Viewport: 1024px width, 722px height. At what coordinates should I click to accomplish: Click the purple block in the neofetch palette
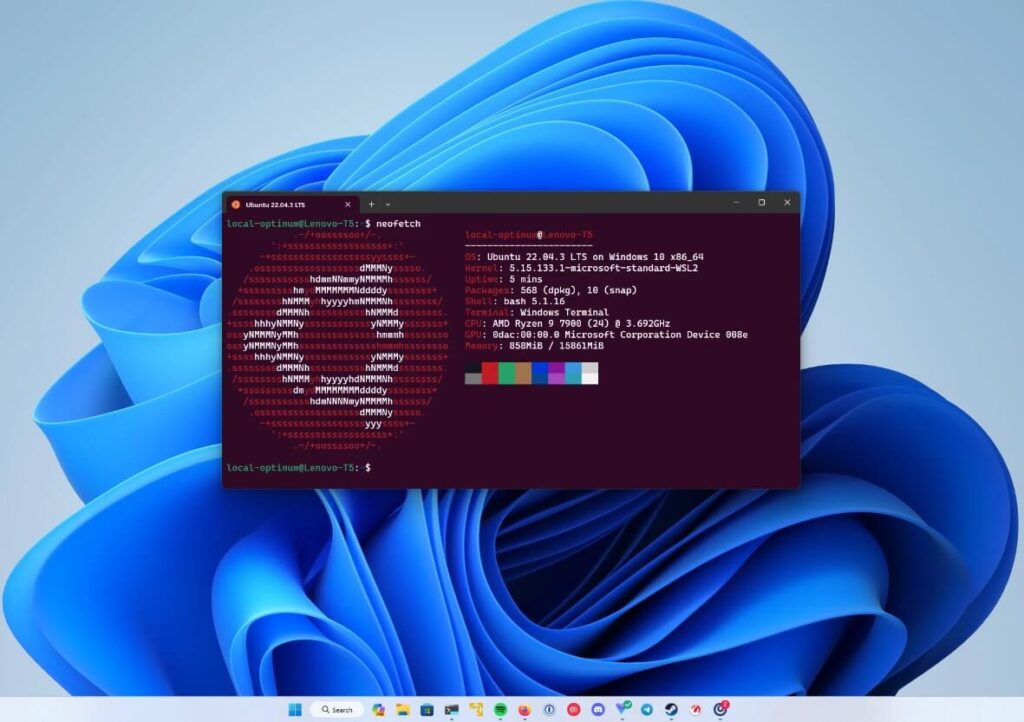[556, 373]
